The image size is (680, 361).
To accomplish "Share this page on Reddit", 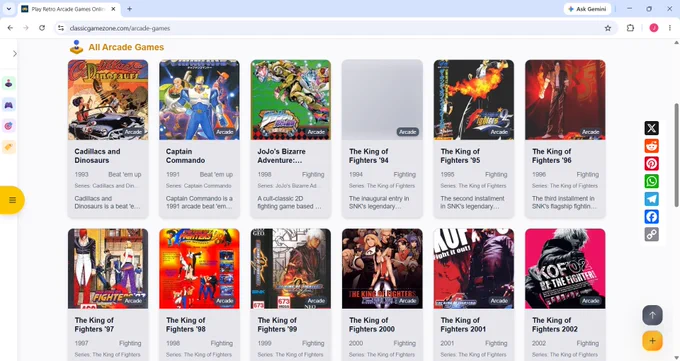I will pyautogui.click(x=651, y=146).
